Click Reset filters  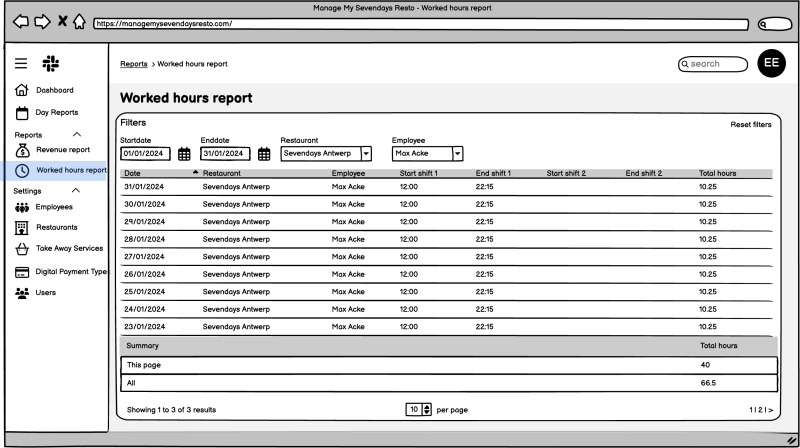(x=750, y=125)
